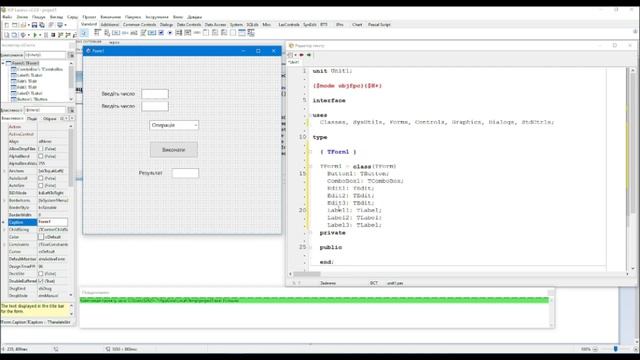Stop the running program icon
Screen dimensions: 640x360
point(53,35)
